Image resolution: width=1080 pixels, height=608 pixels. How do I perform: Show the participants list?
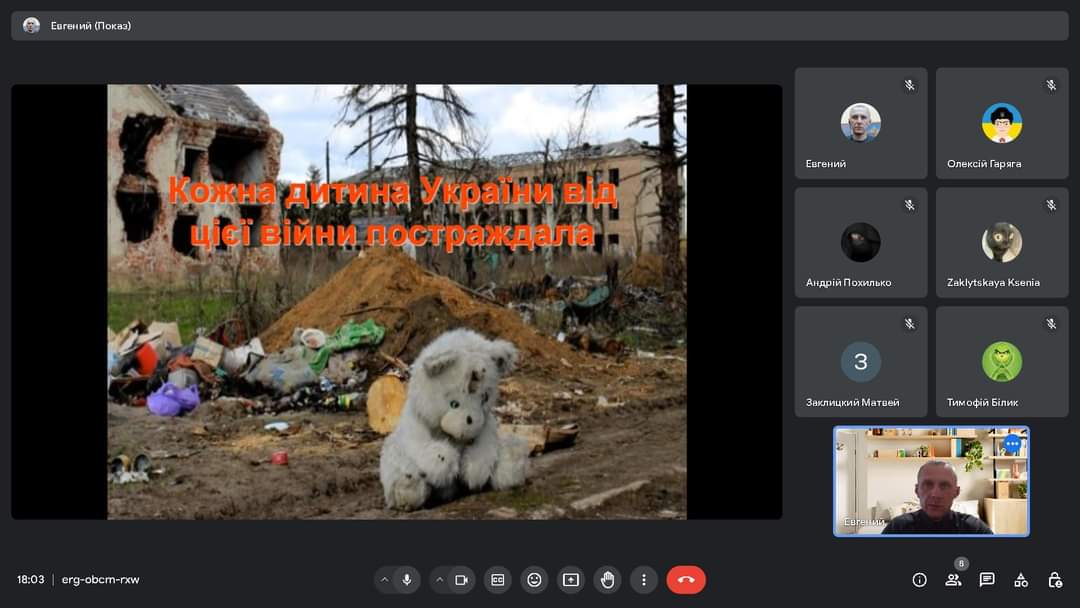coord(953,580)
